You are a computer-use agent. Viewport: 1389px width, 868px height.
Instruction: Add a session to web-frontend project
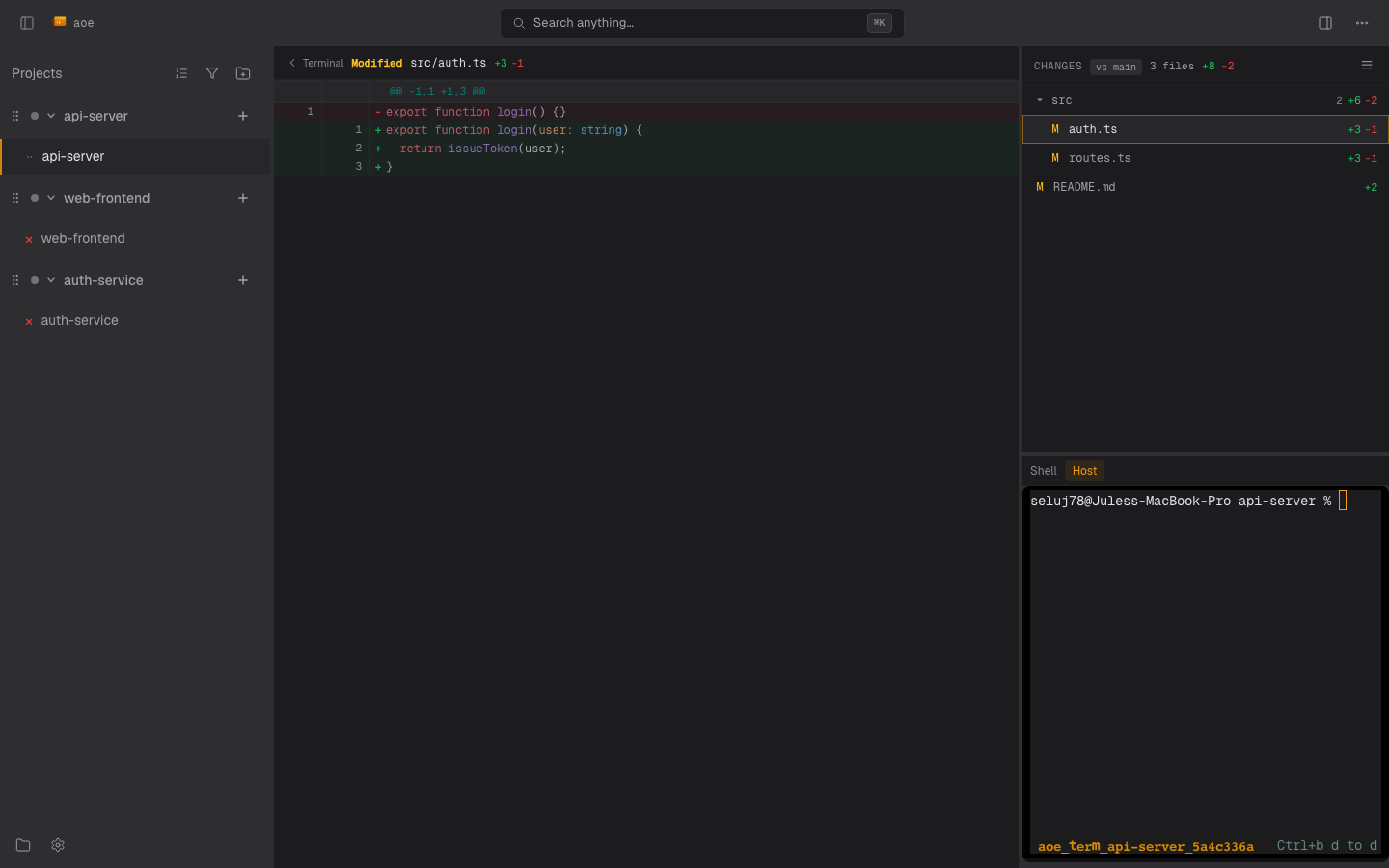pos(243,198)
